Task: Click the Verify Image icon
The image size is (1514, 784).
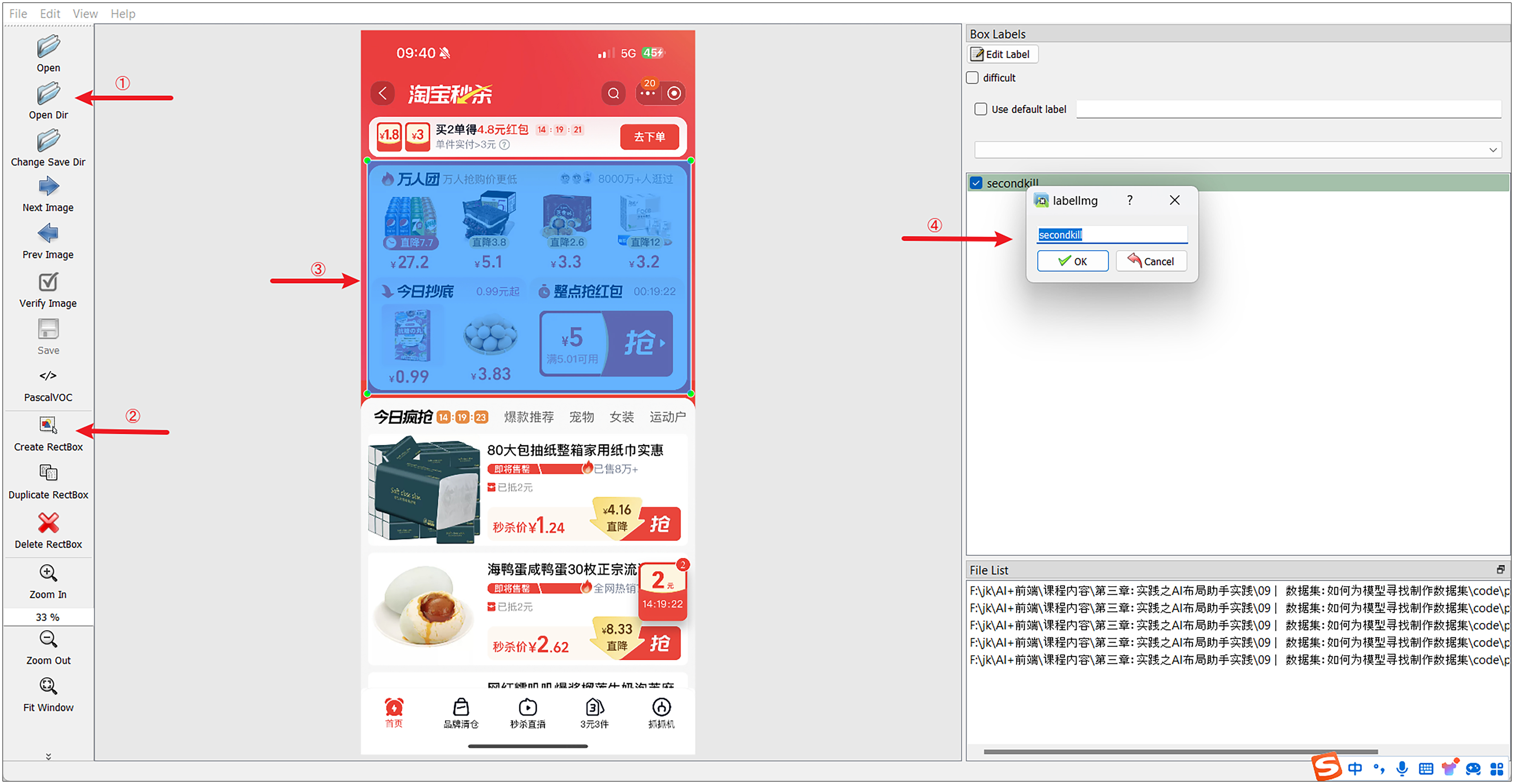Action: 48,282
